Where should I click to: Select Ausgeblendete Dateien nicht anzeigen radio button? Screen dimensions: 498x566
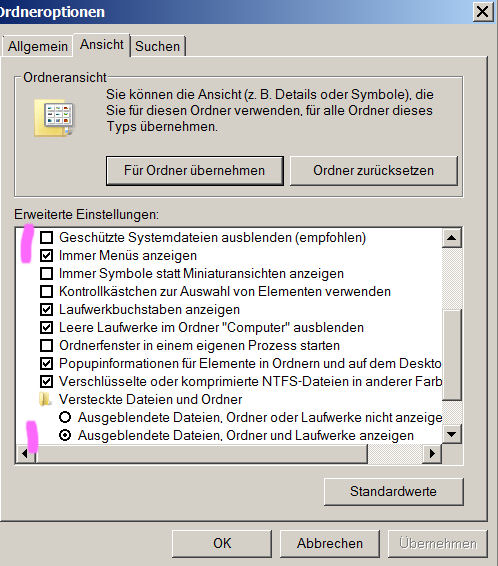65,417
